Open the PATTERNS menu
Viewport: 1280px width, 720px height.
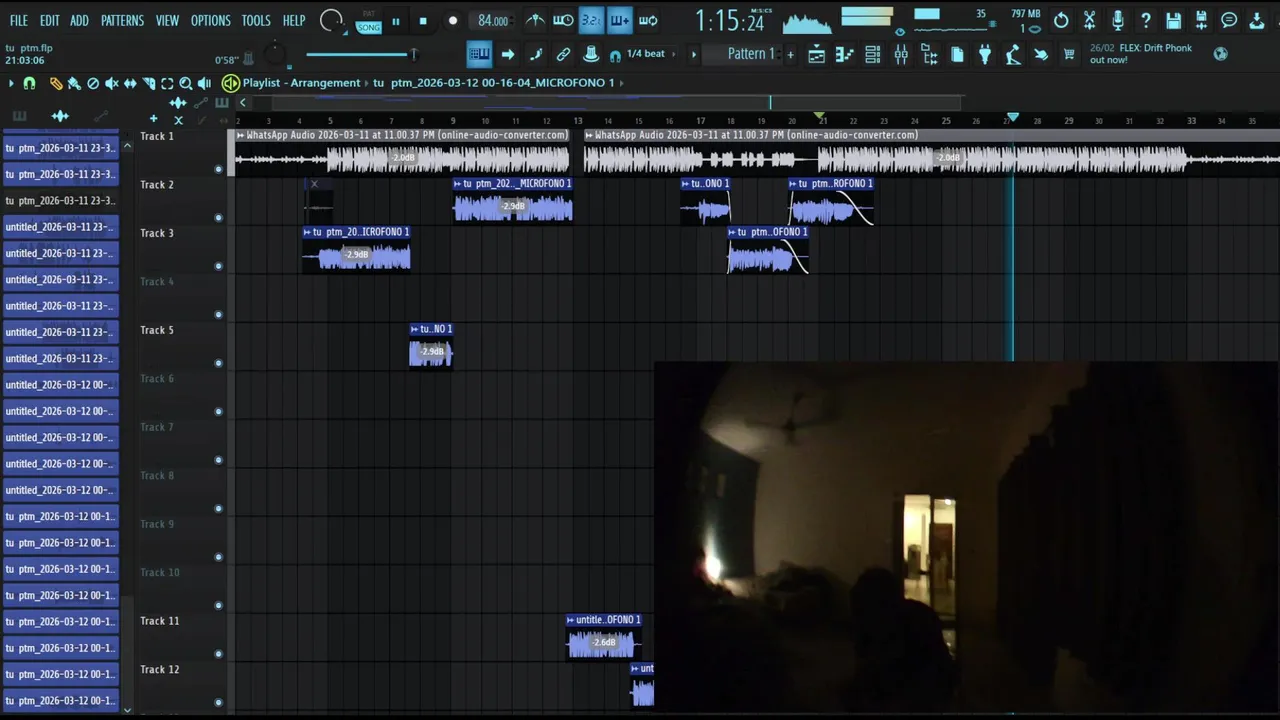(x=122, y=20)
